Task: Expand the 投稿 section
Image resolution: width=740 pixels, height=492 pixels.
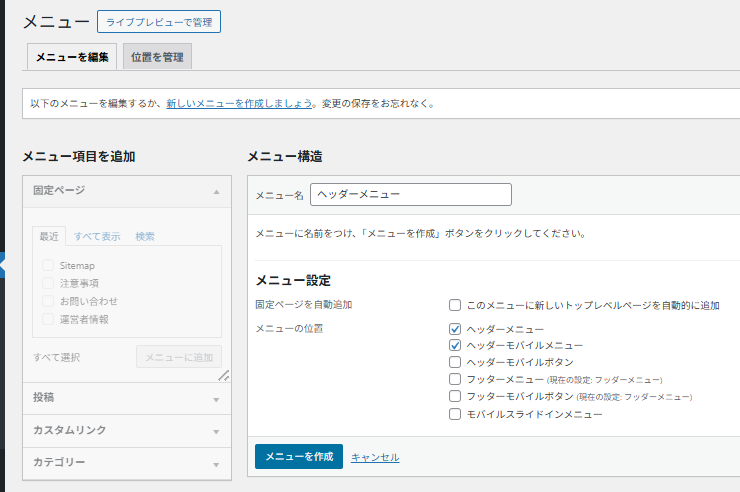Action: (216, 399)
